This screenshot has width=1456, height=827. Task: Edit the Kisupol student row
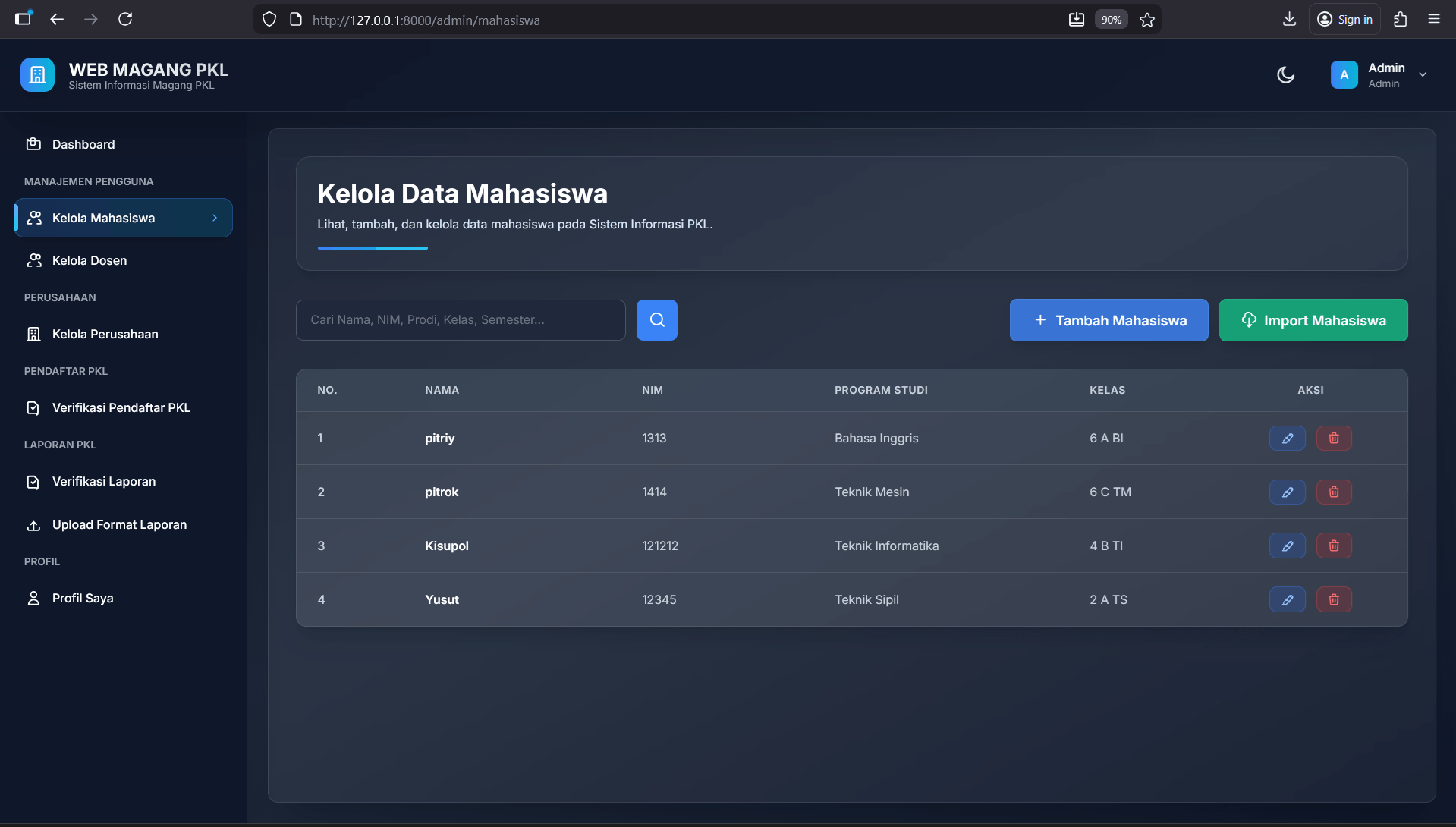click(x=1288, y=546)
